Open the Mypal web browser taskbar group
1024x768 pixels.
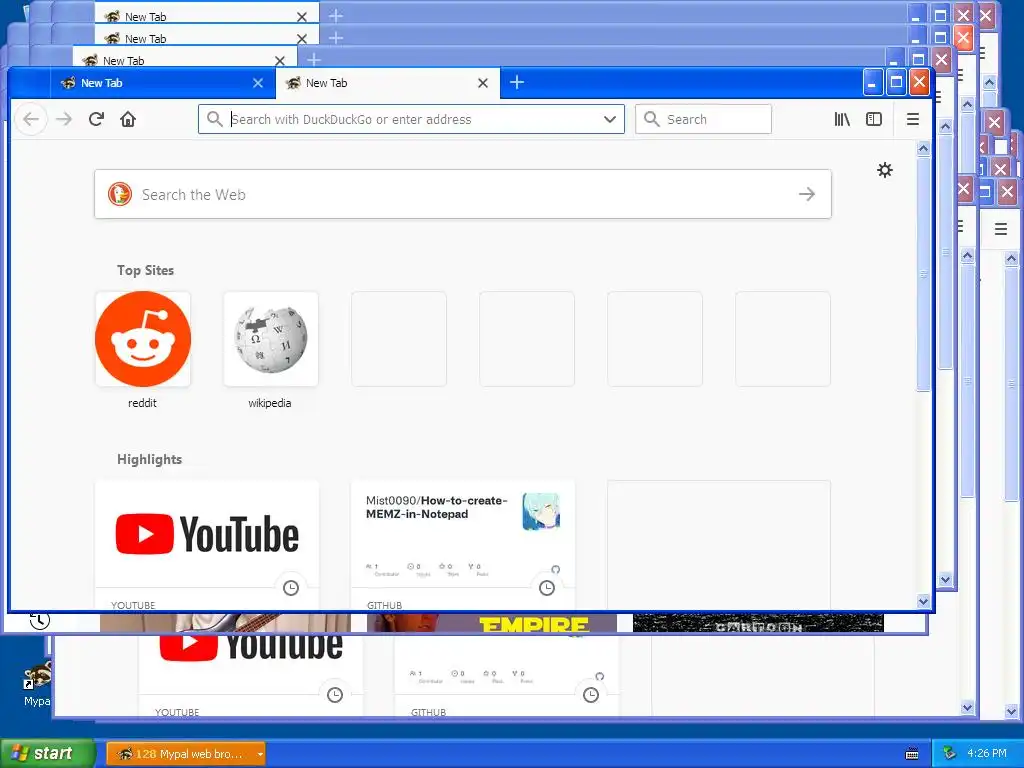(186, 754)
